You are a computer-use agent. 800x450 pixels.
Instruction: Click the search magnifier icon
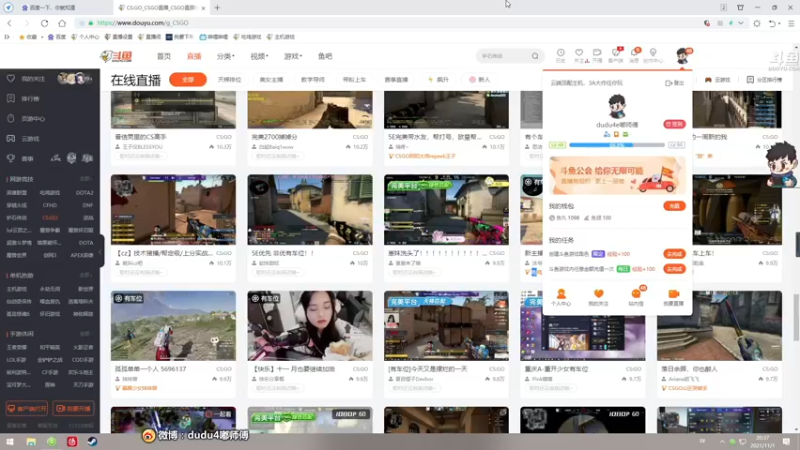[x=535, y=56]
